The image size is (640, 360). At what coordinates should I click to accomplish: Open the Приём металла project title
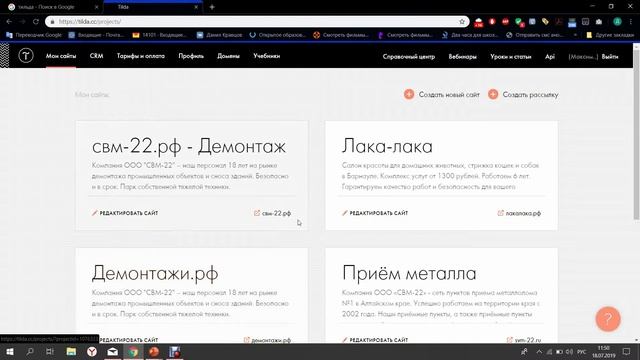coord(409,273)
